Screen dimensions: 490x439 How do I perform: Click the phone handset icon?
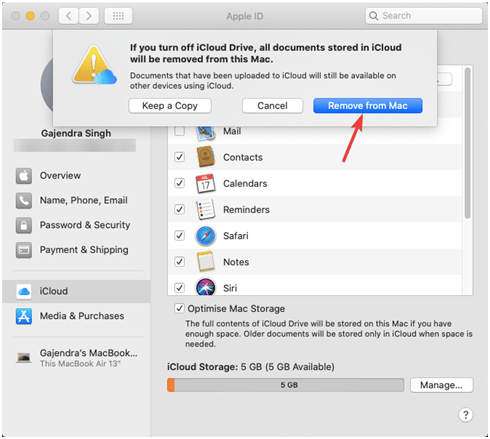coord(24,200)
